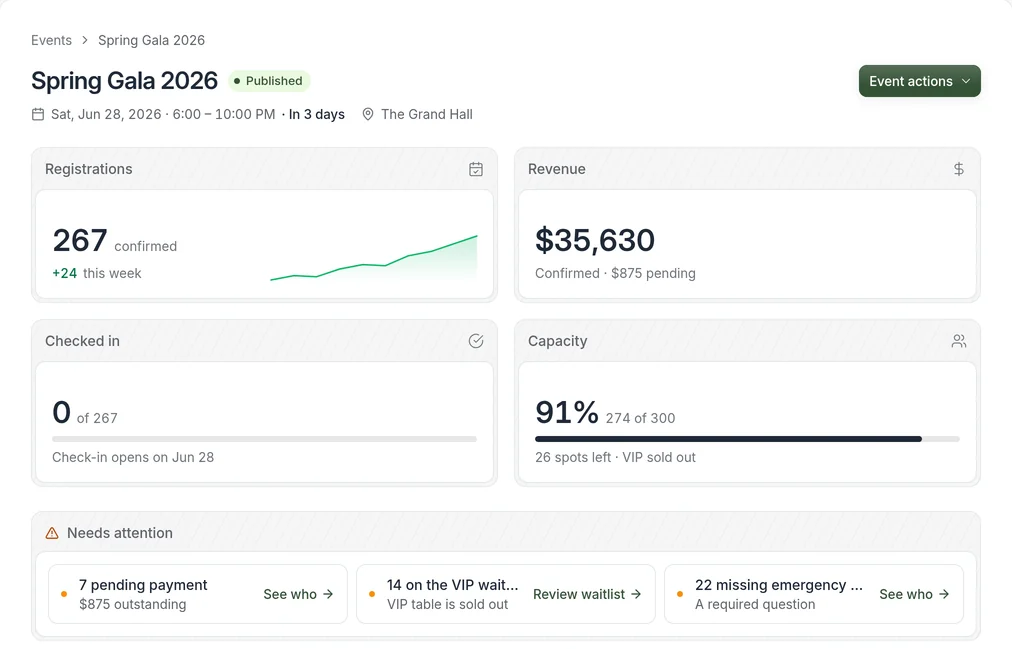Click the breadcrumb chevron separator

(x=85, y=40)
